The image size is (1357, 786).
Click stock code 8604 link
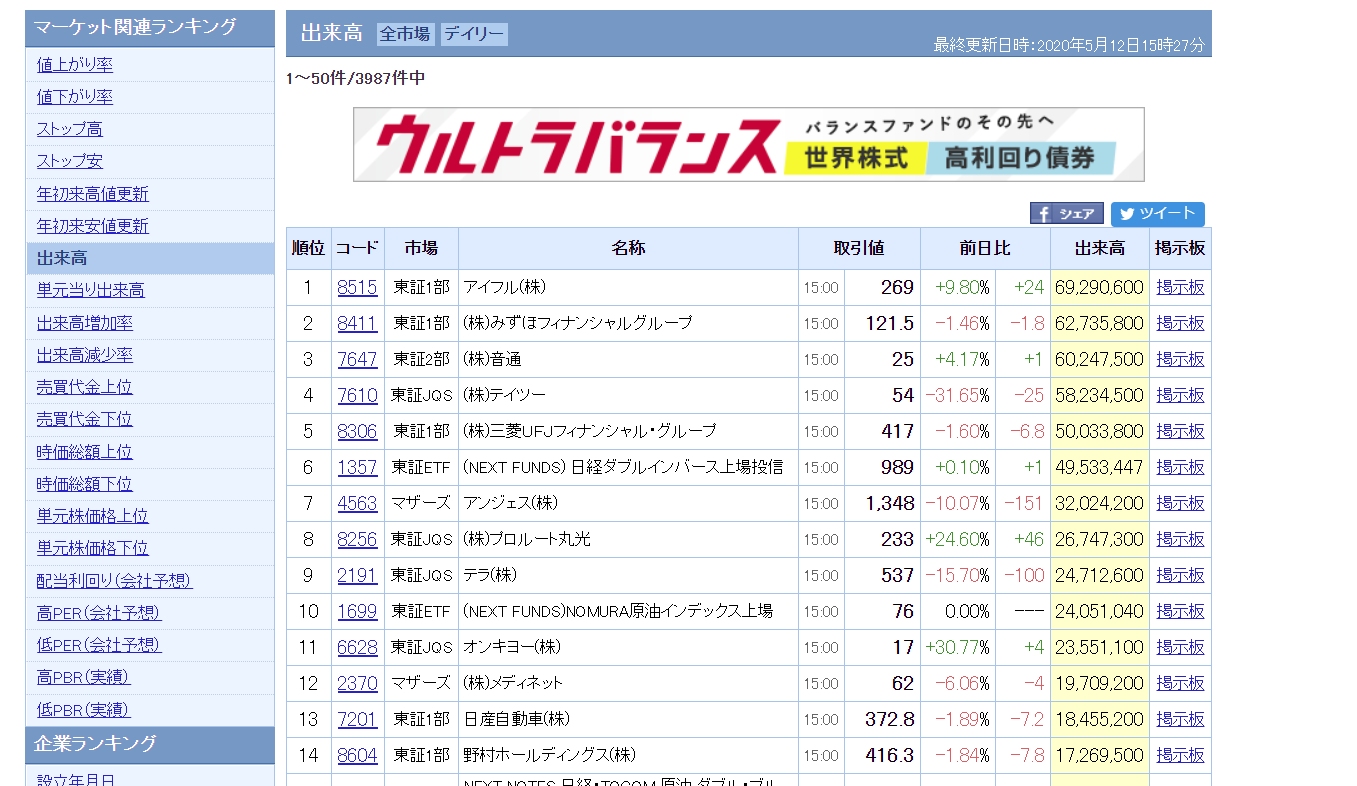point(357,755)
